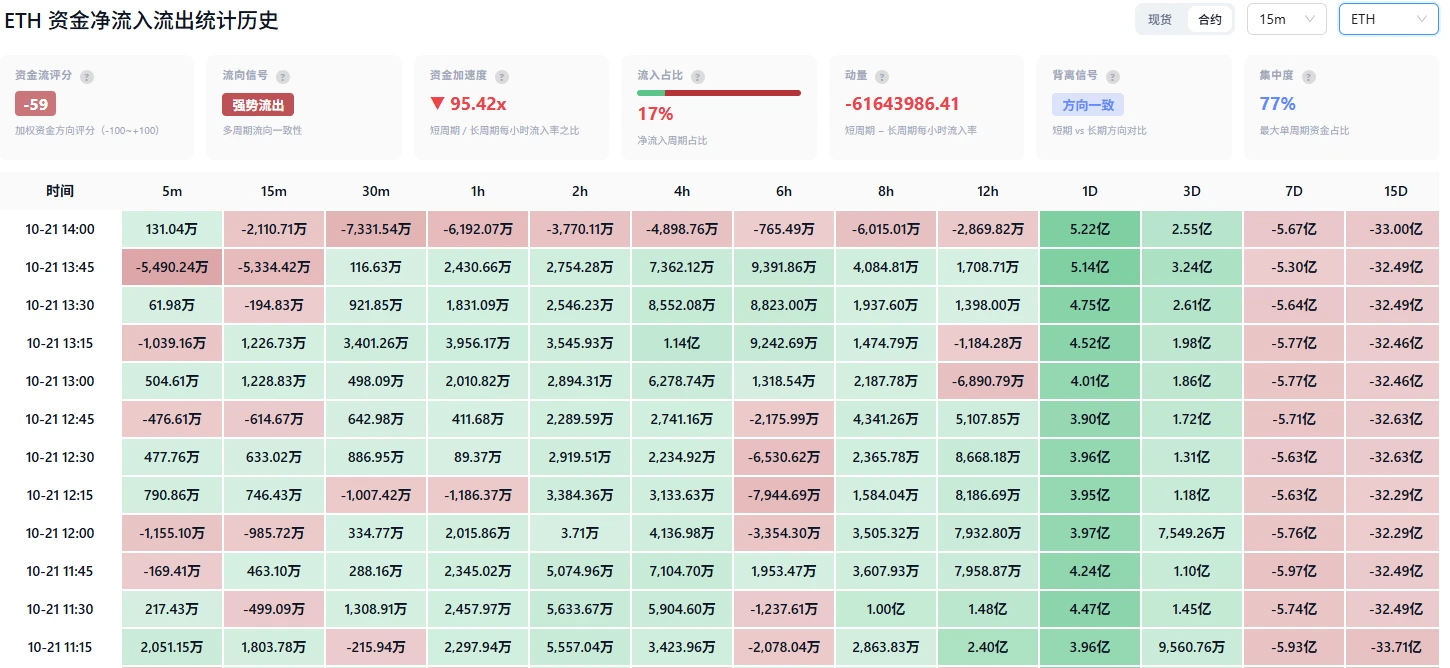Switch to 现货 market mode

click(1160, 19)
